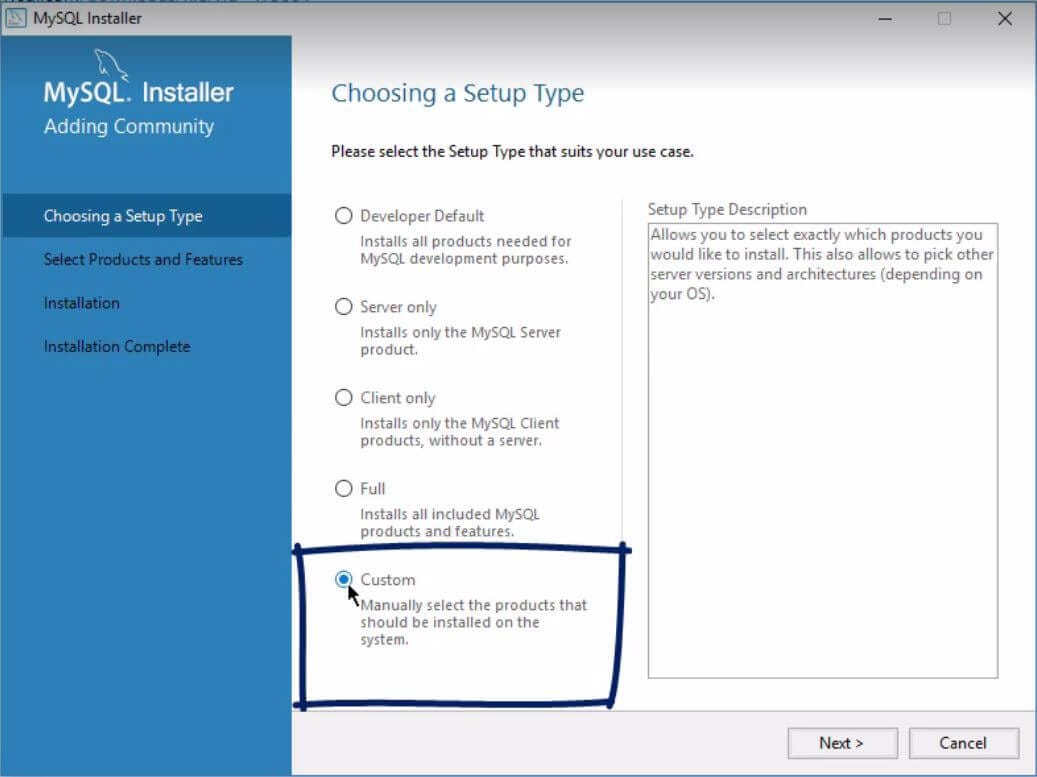Image resolution: width=1037 pixels, height=777 pixels.
Task: Click the MySQL dolphin logo in sidebar
Action: 110,65
